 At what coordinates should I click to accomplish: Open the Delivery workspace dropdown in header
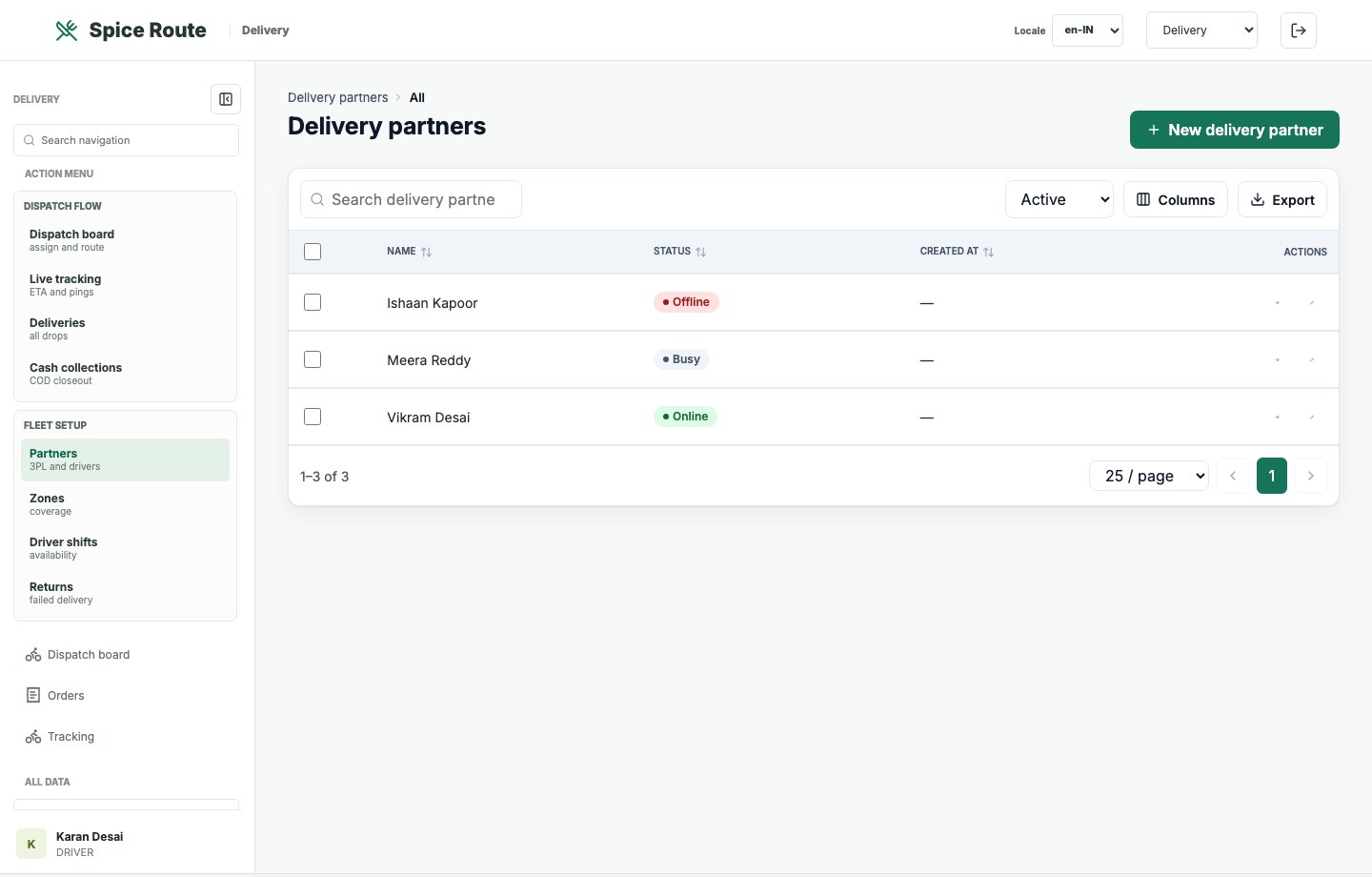click(x=1201, y=31)
